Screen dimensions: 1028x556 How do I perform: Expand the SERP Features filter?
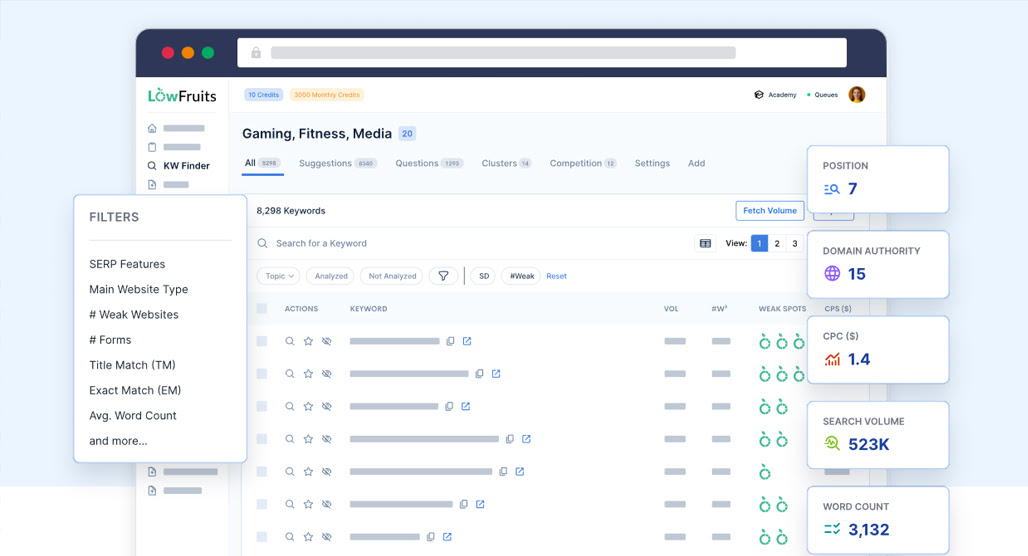pyautogui.click(x=127, y=264)
